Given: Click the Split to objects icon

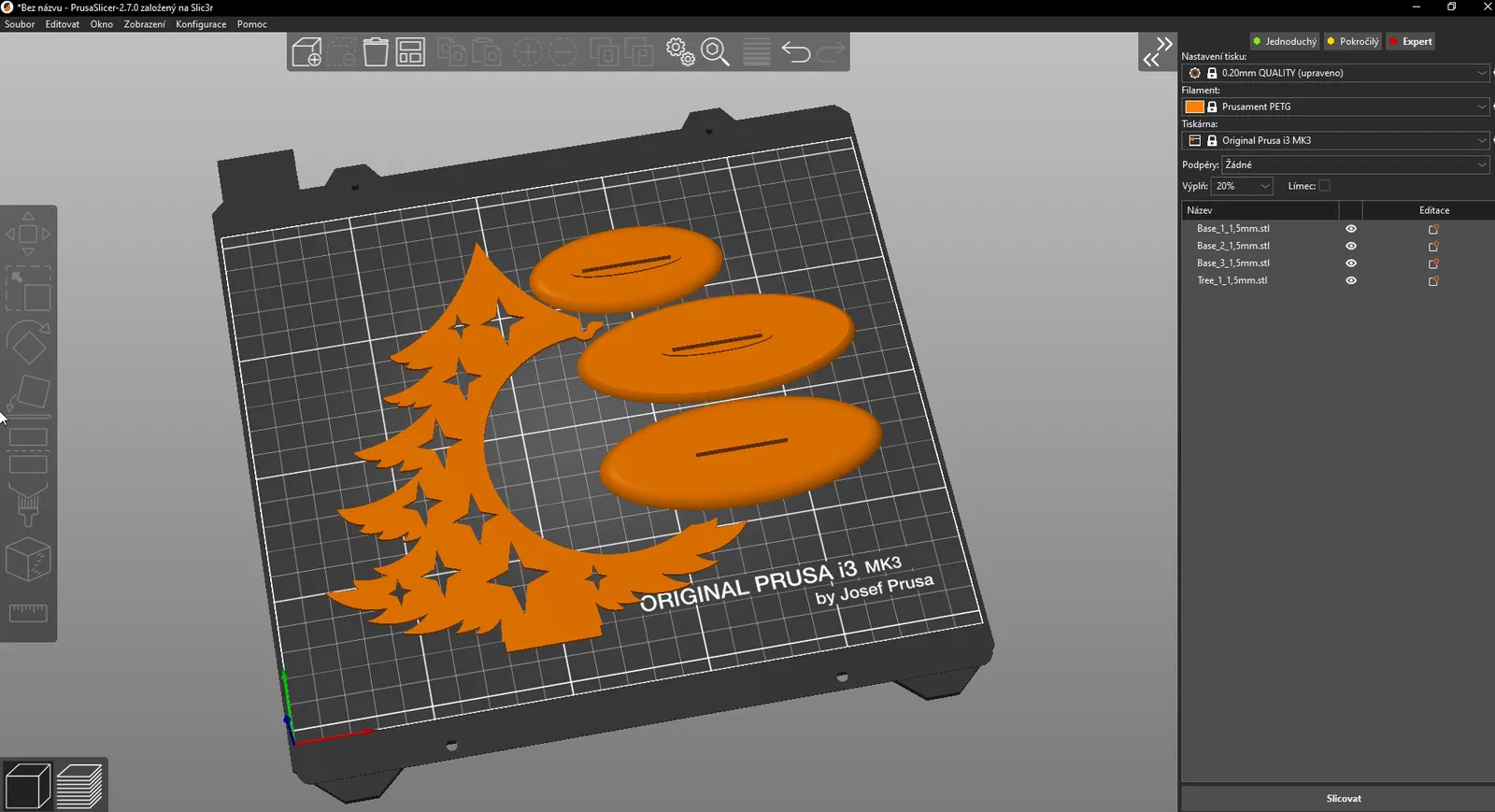Looking at the screenshot, I should [605, 52].
